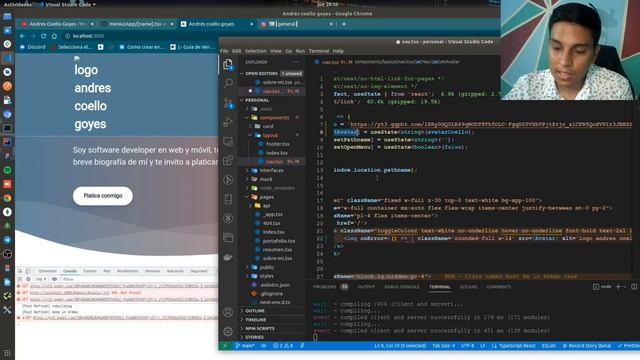Switch to the OUTPUT panel tab
This screenshot has height=360, width=640.
(x=366, y=287)
